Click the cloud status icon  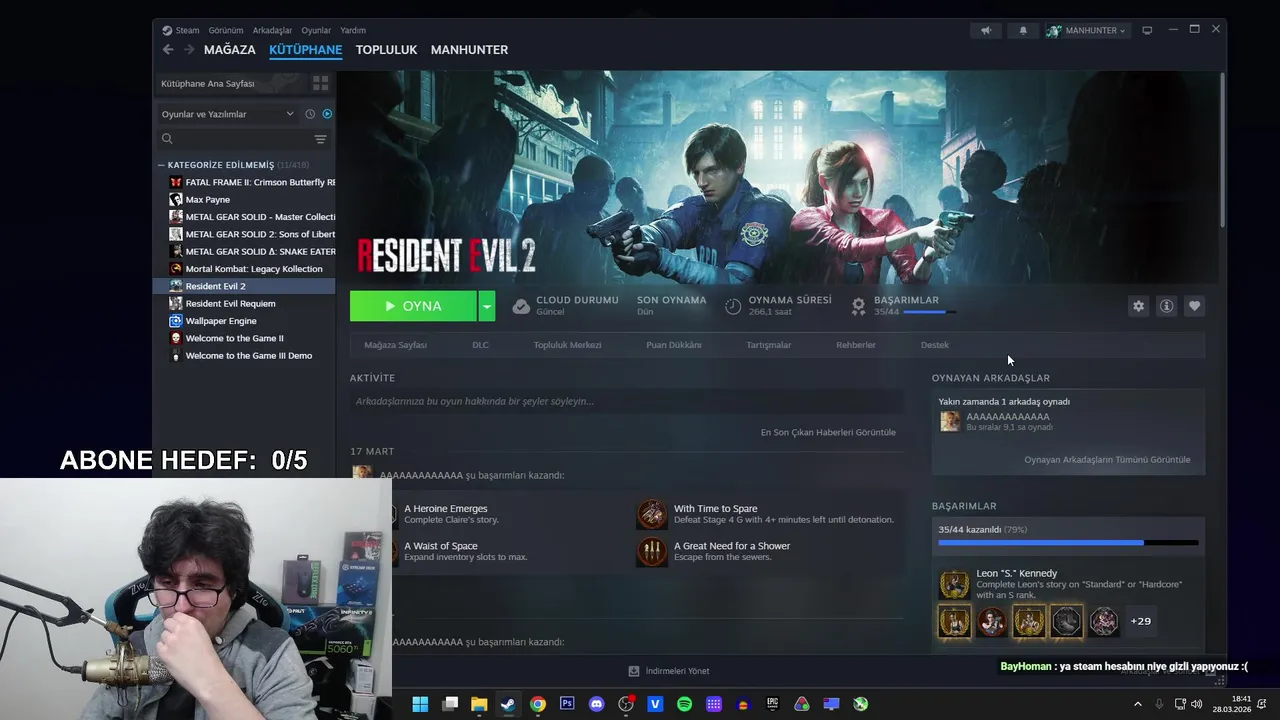point(521,306)
